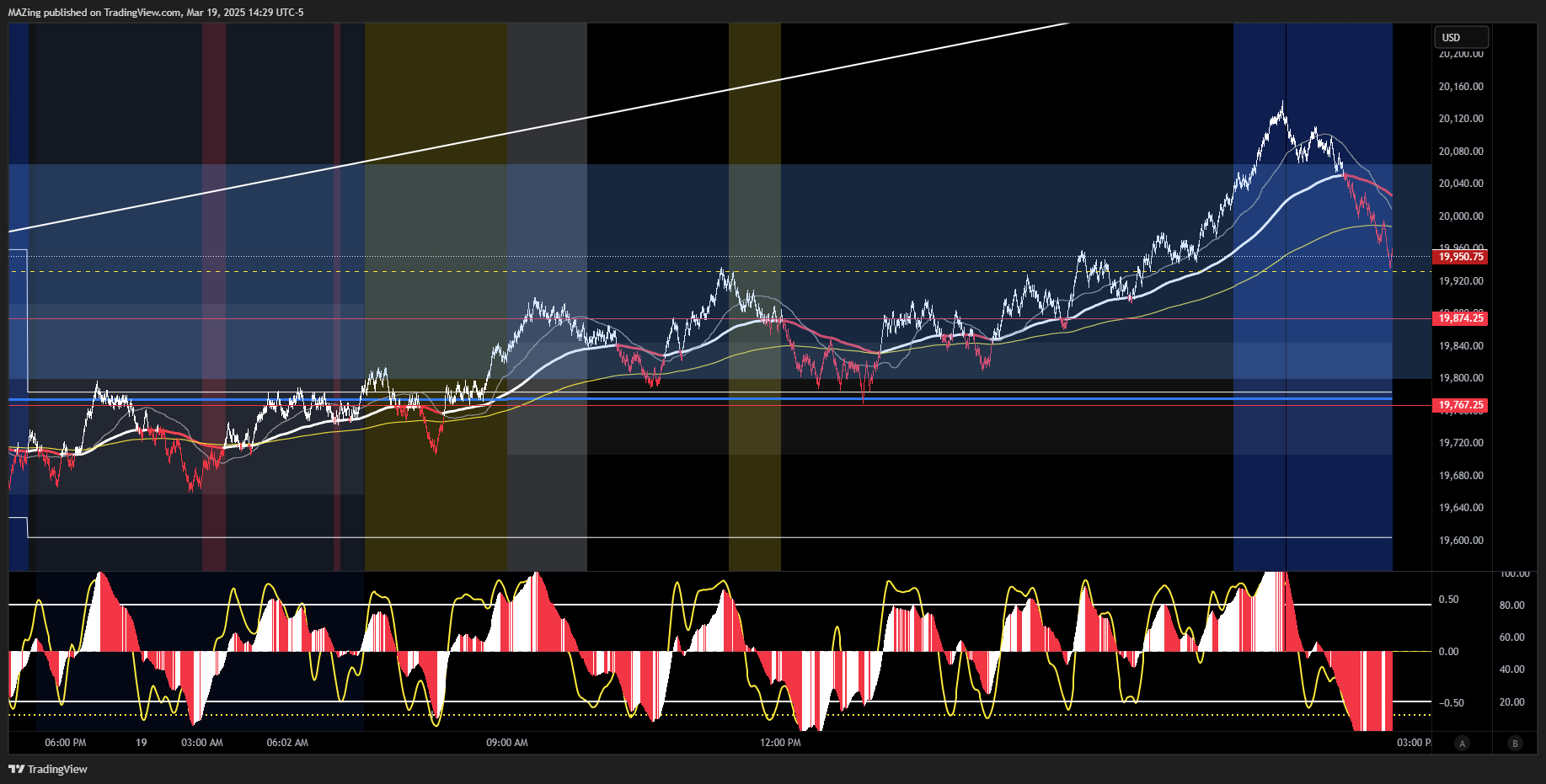Screen dimensions: 1546x784
Task: Click the 80.00 indicator scale value
Action: coord(1511,605)
